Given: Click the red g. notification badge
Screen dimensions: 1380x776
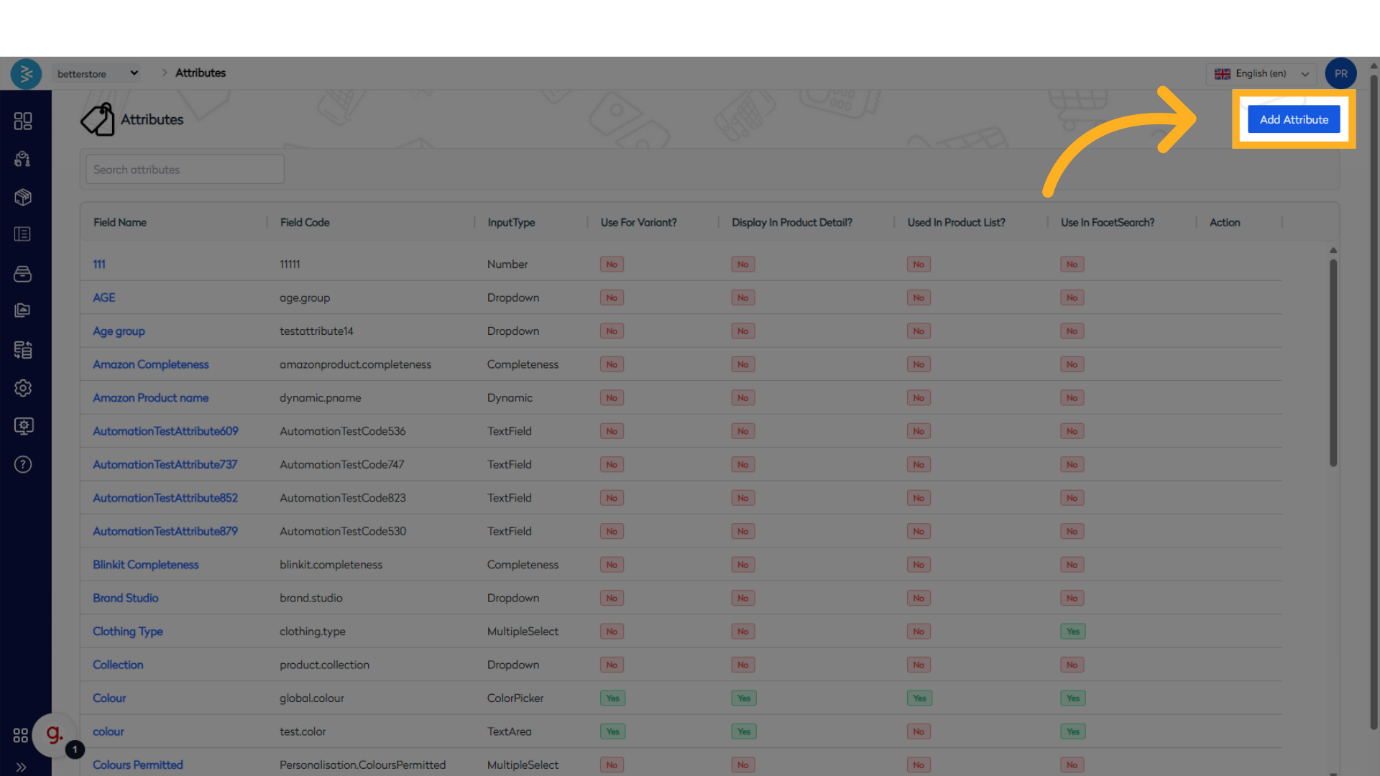Looking at the screenshot, I should tap(54, 736).
